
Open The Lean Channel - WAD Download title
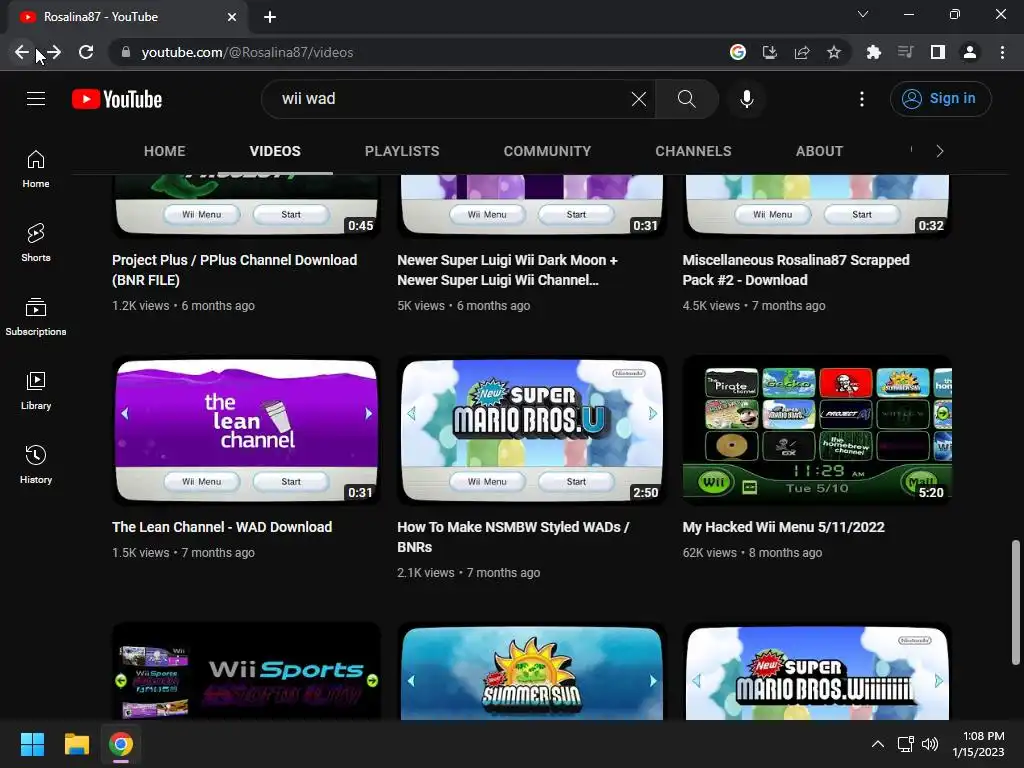tap(222, 527)
